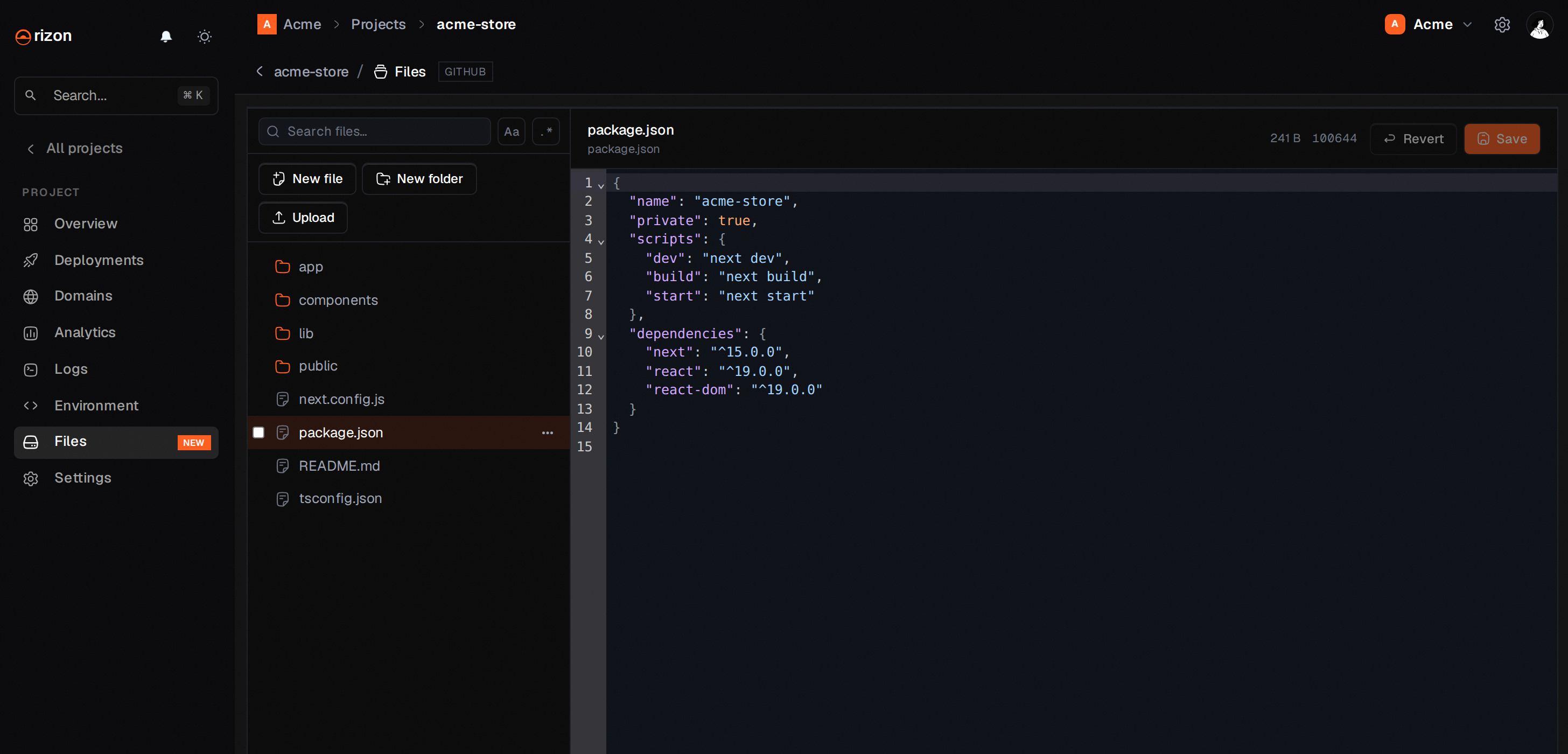
Task: Open Environment in sidebar
Action: [116, 406]
